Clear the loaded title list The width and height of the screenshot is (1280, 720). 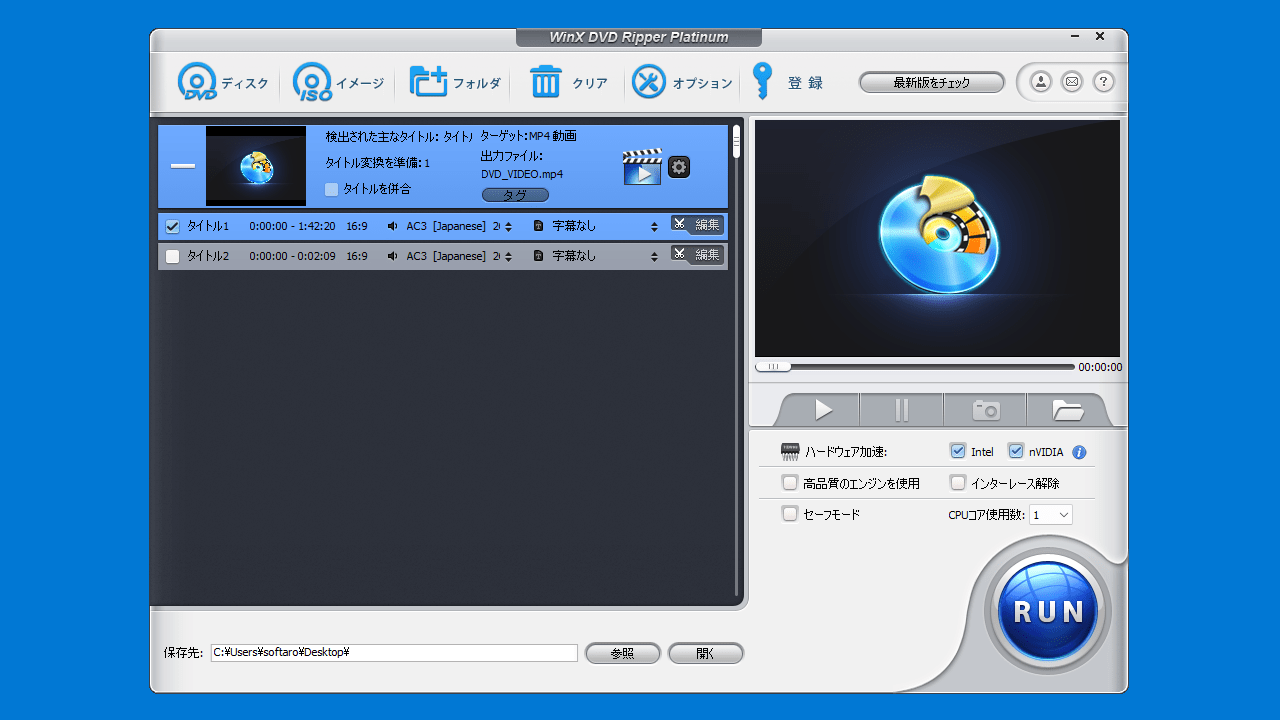click(568, 83)
